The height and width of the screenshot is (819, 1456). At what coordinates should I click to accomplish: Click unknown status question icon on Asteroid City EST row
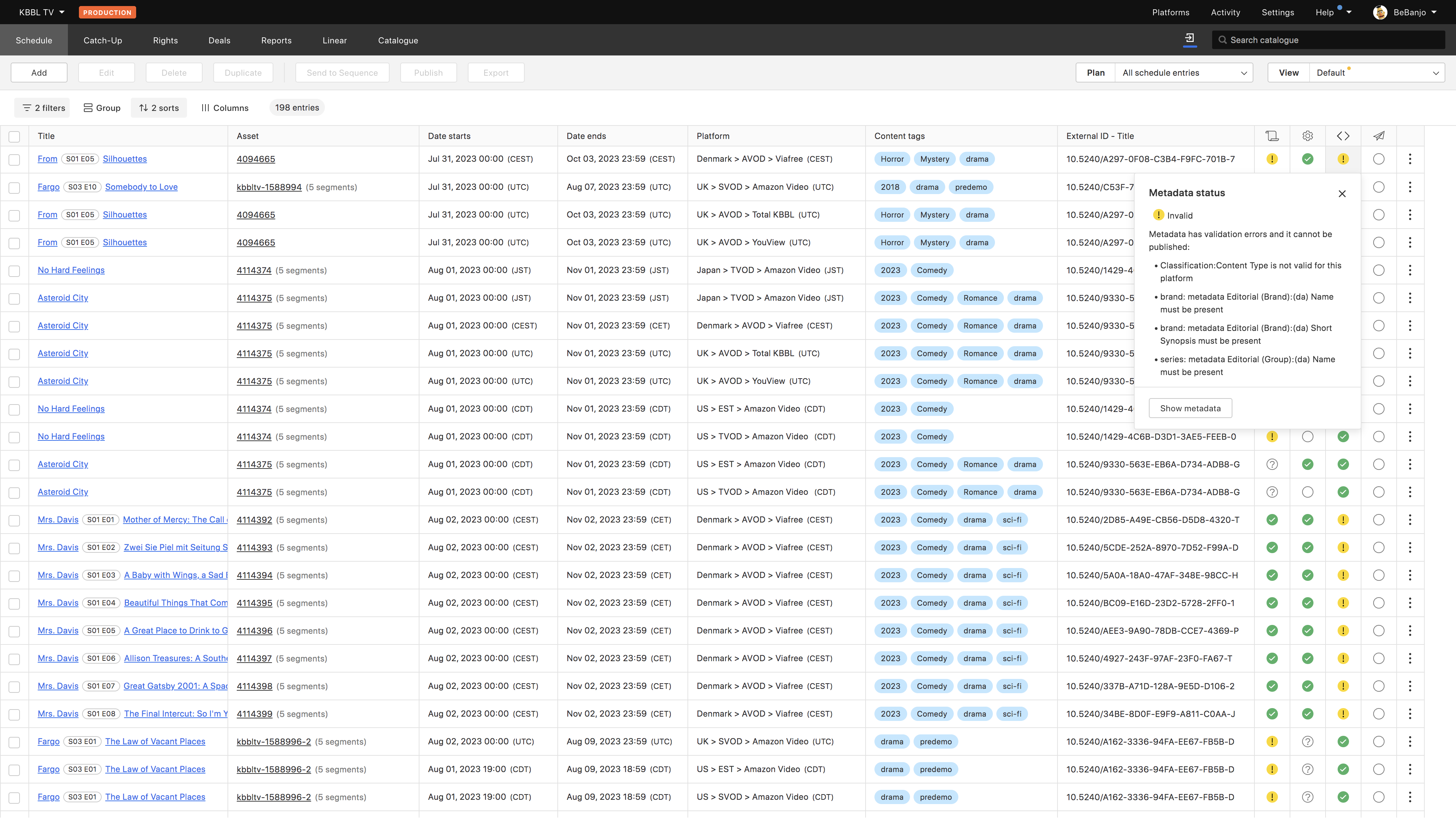[1272, 464]
